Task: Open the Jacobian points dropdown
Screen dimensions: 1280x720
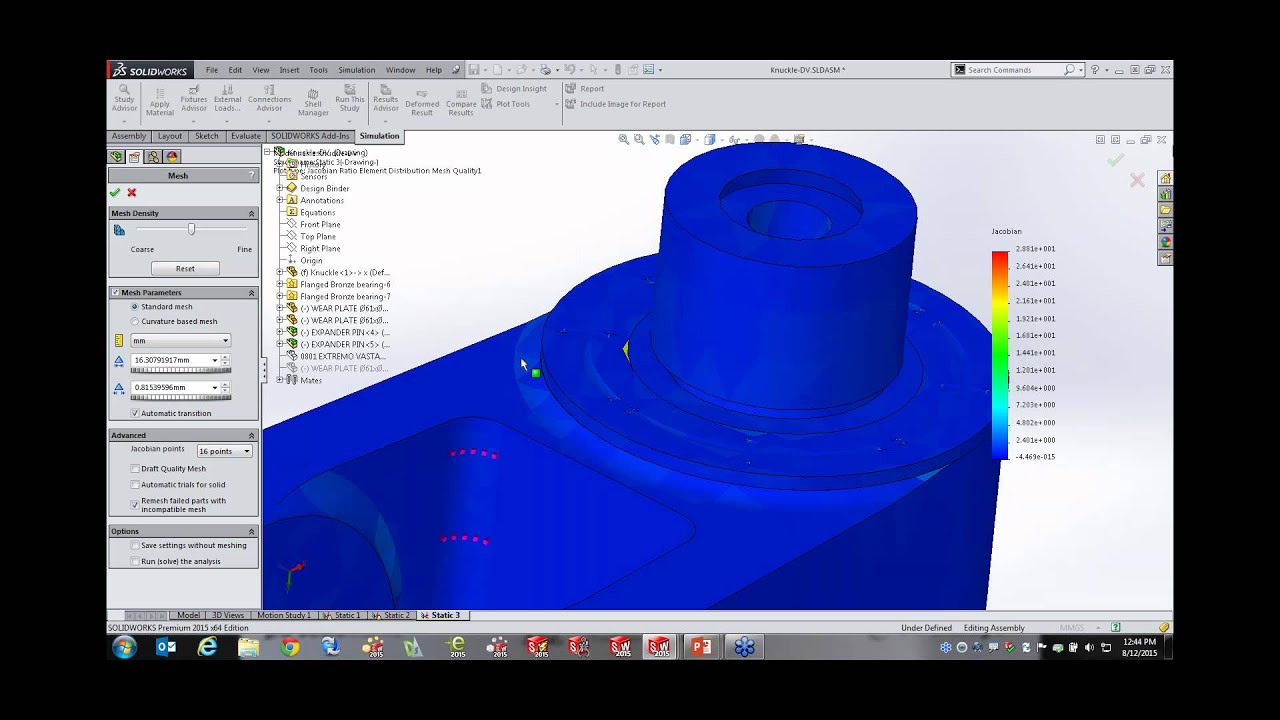Action: click(224, 451)
